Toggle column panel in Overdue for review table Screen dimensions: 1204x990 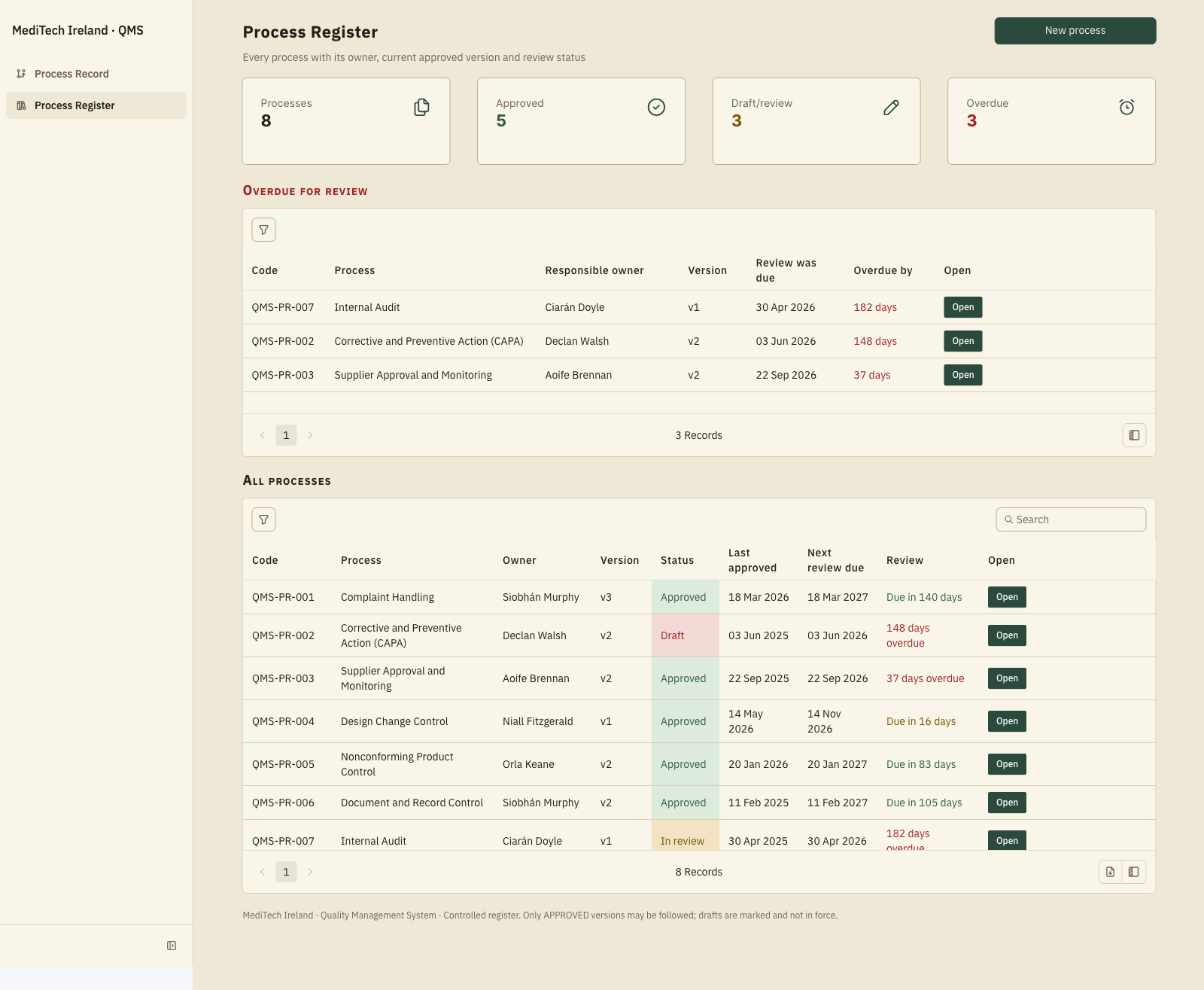[1134, 435]
